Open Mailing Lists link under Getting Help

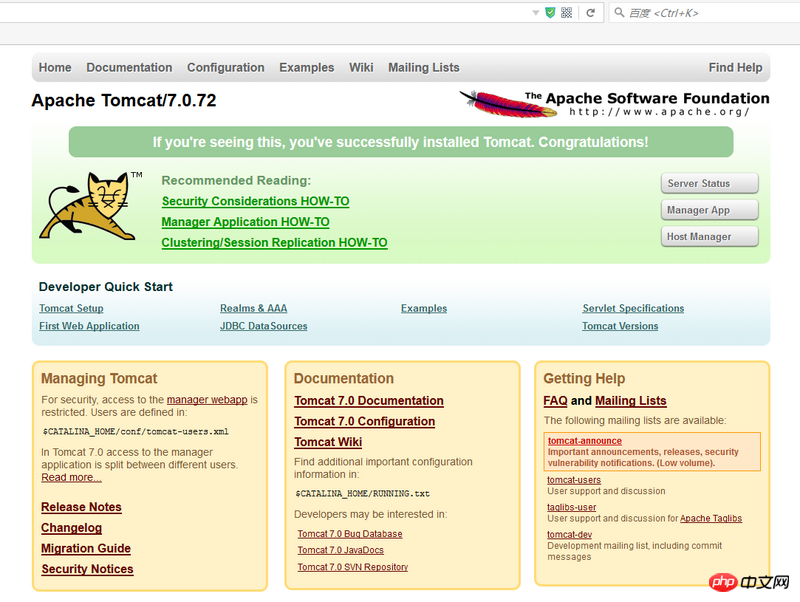(631, 400)
